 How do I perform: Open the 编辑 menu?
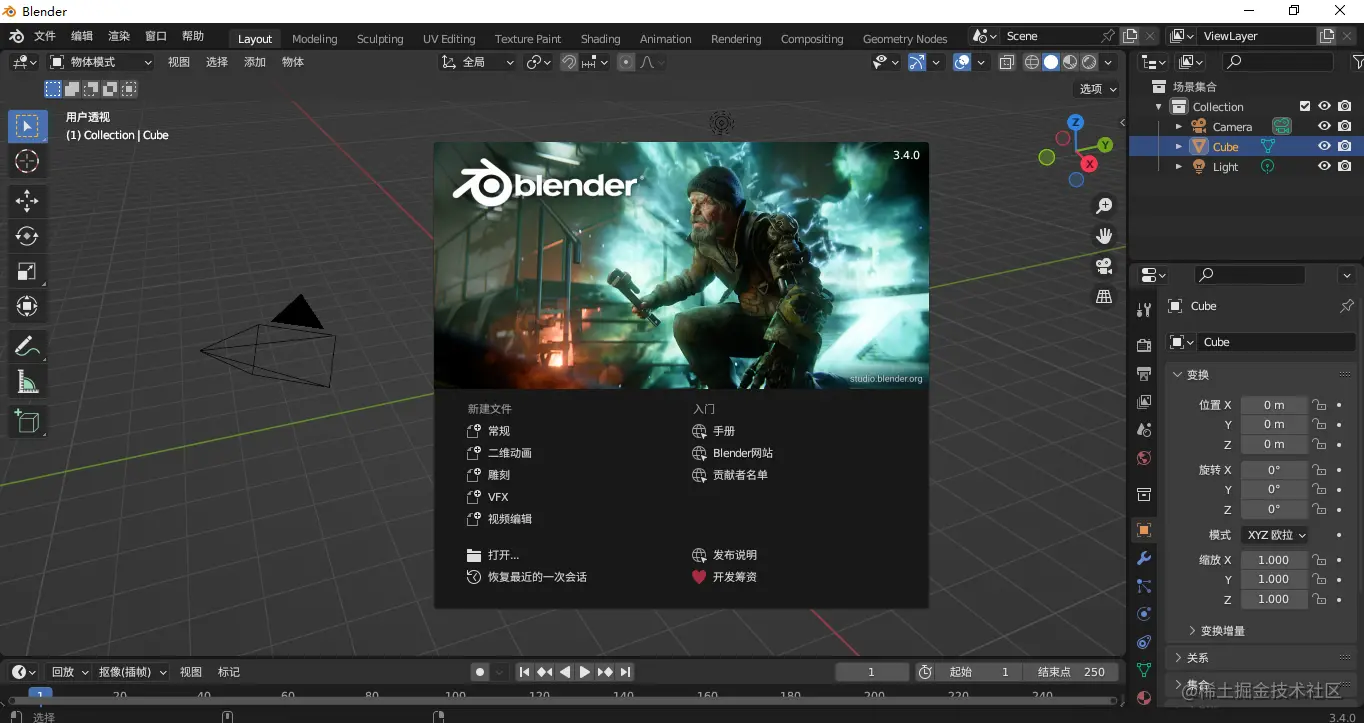click(x=82, y=36)
